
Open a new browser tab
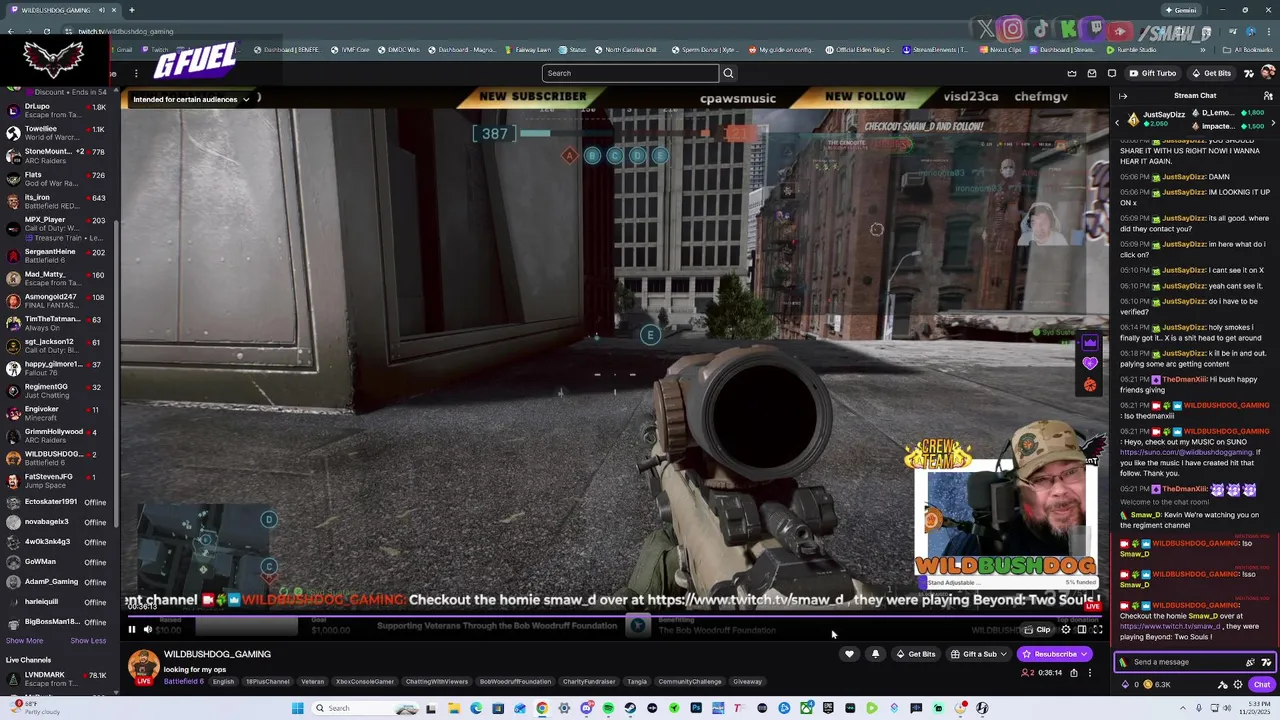click(131, 10)
